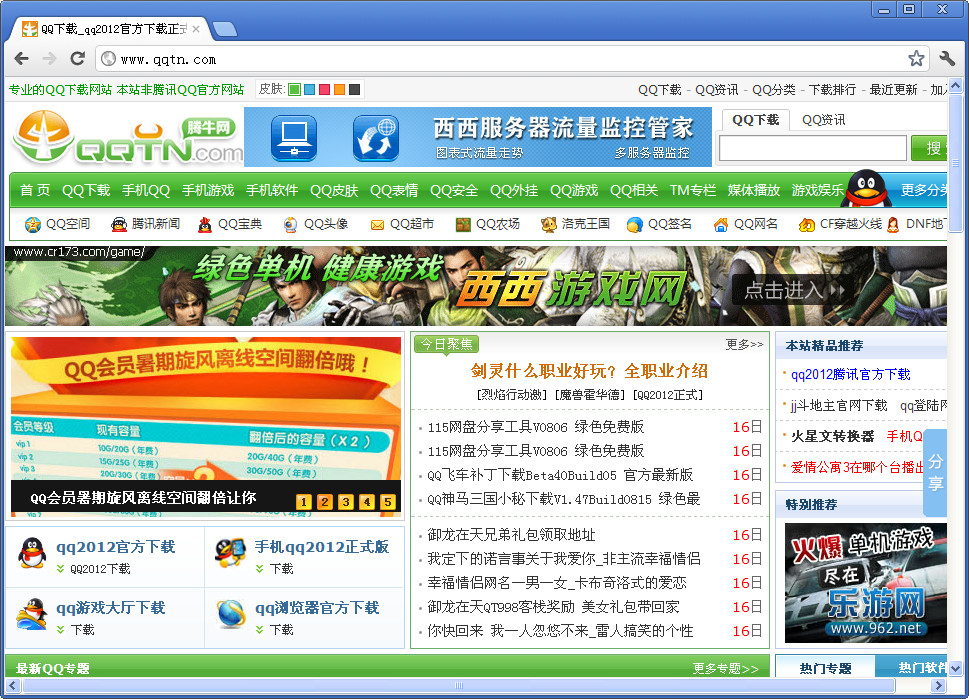
Task: Click the QQ penguin mascot in navigation bar
Action: pyautogui.click(x=866, y=188)
